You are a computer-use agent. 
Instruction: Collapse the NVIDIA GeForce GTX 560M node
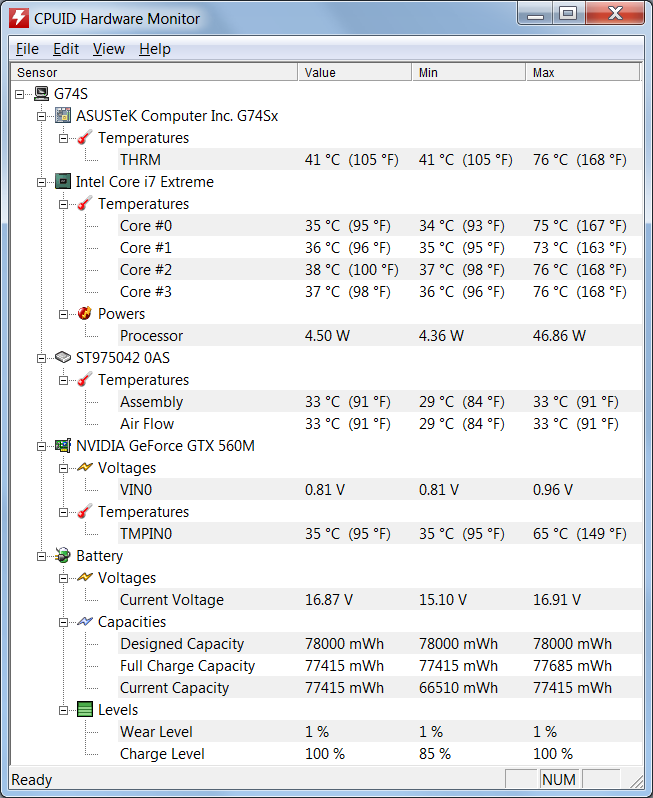click(x=42, y=446)
